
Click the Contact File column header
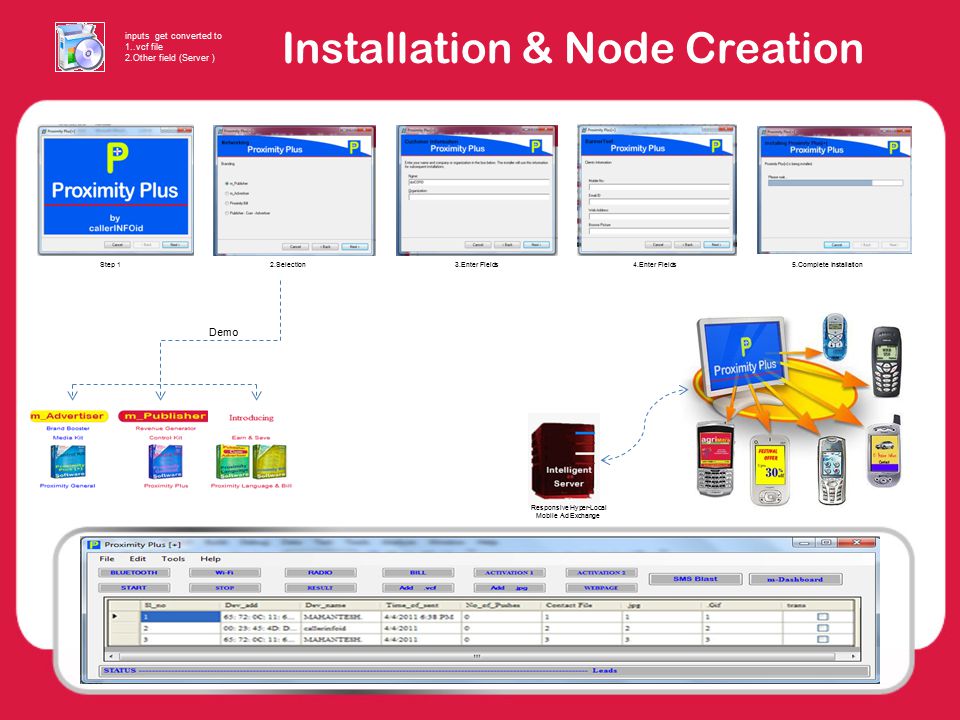[x=582, y=605]
